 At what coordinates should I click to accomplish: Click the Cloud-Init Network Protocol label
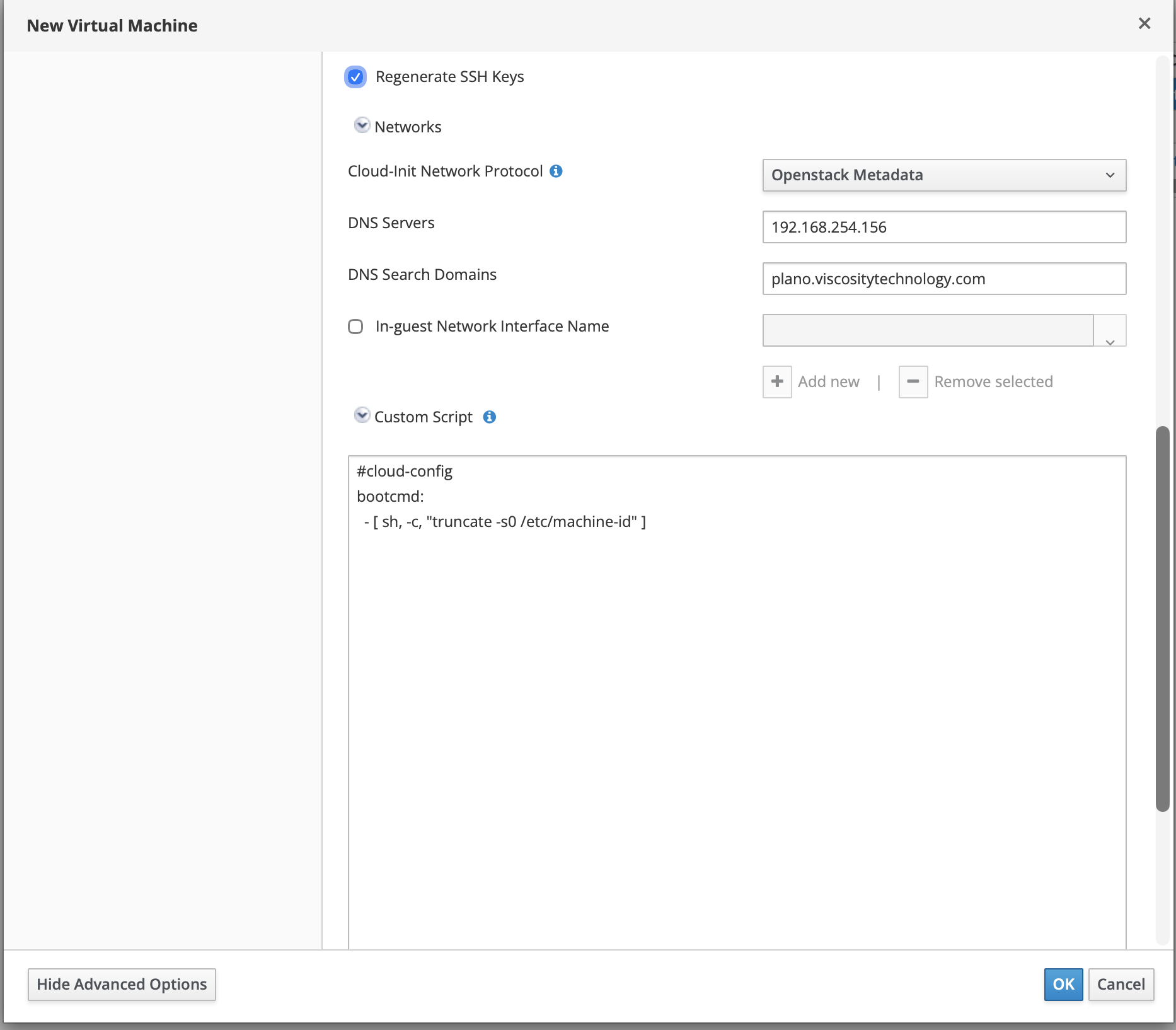(x=445, y=171)
